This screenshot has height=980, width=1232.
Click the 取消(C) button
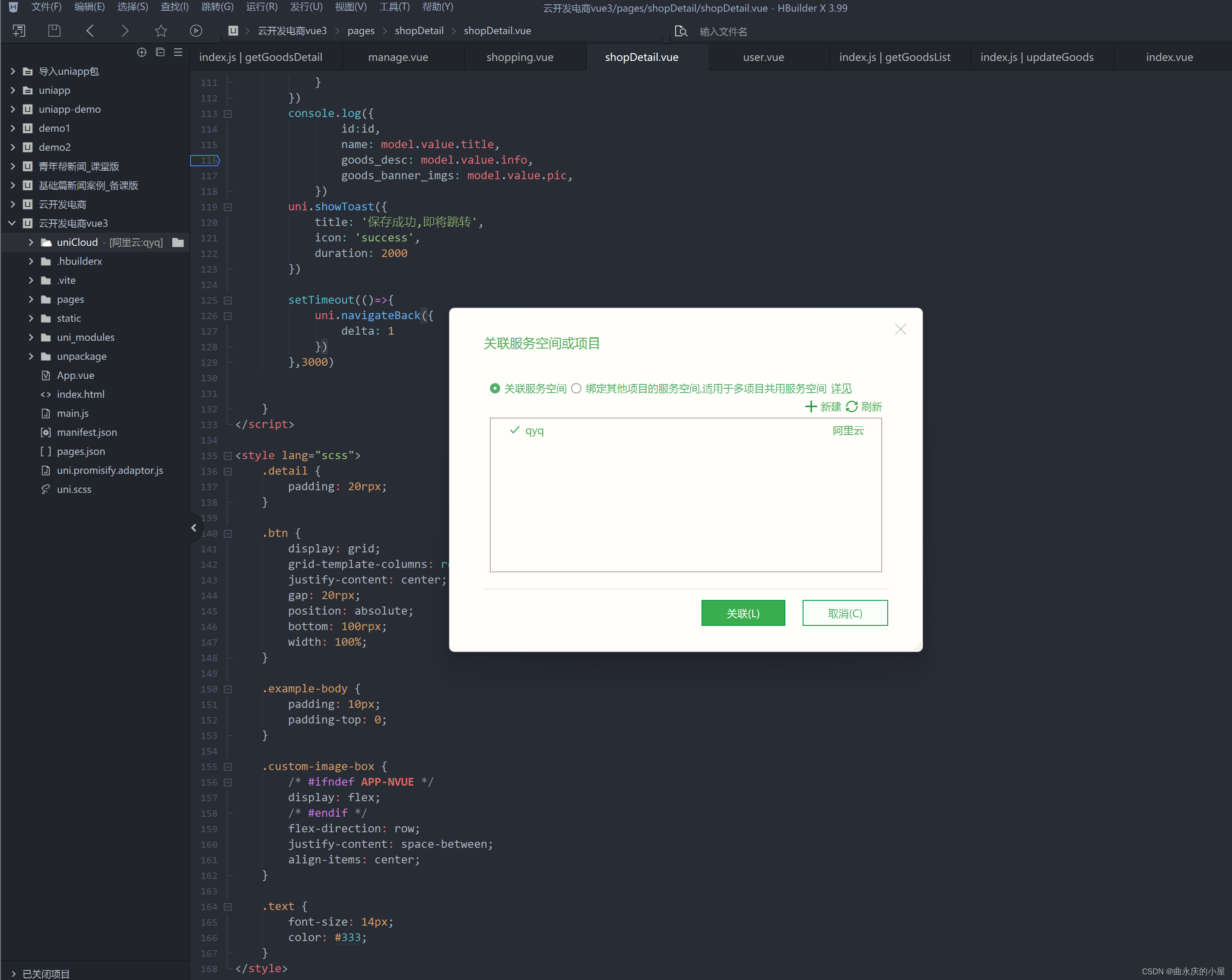coord(845,613)
